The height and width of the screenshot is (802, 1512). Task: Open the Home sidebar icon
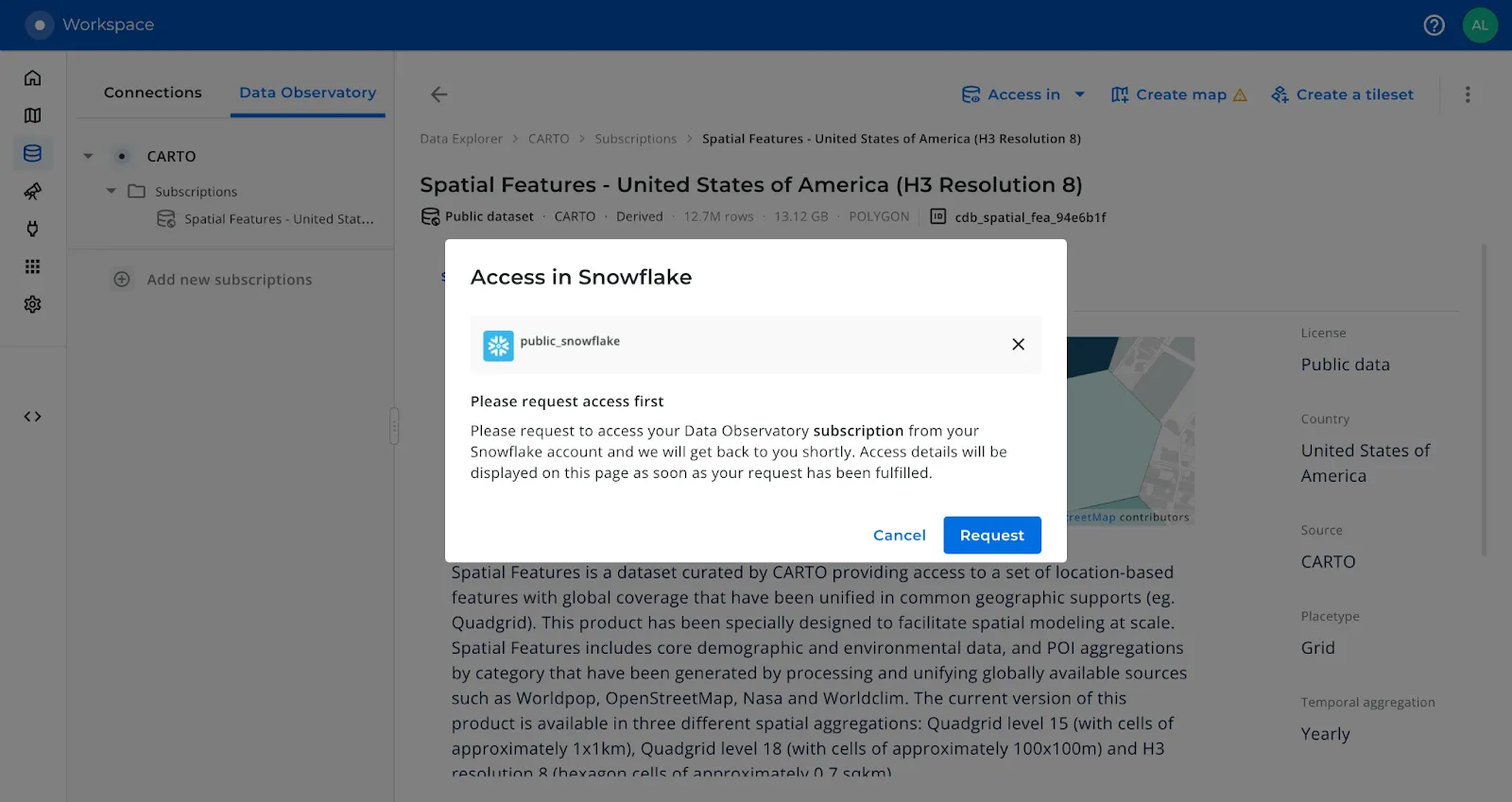click(32, 78)
